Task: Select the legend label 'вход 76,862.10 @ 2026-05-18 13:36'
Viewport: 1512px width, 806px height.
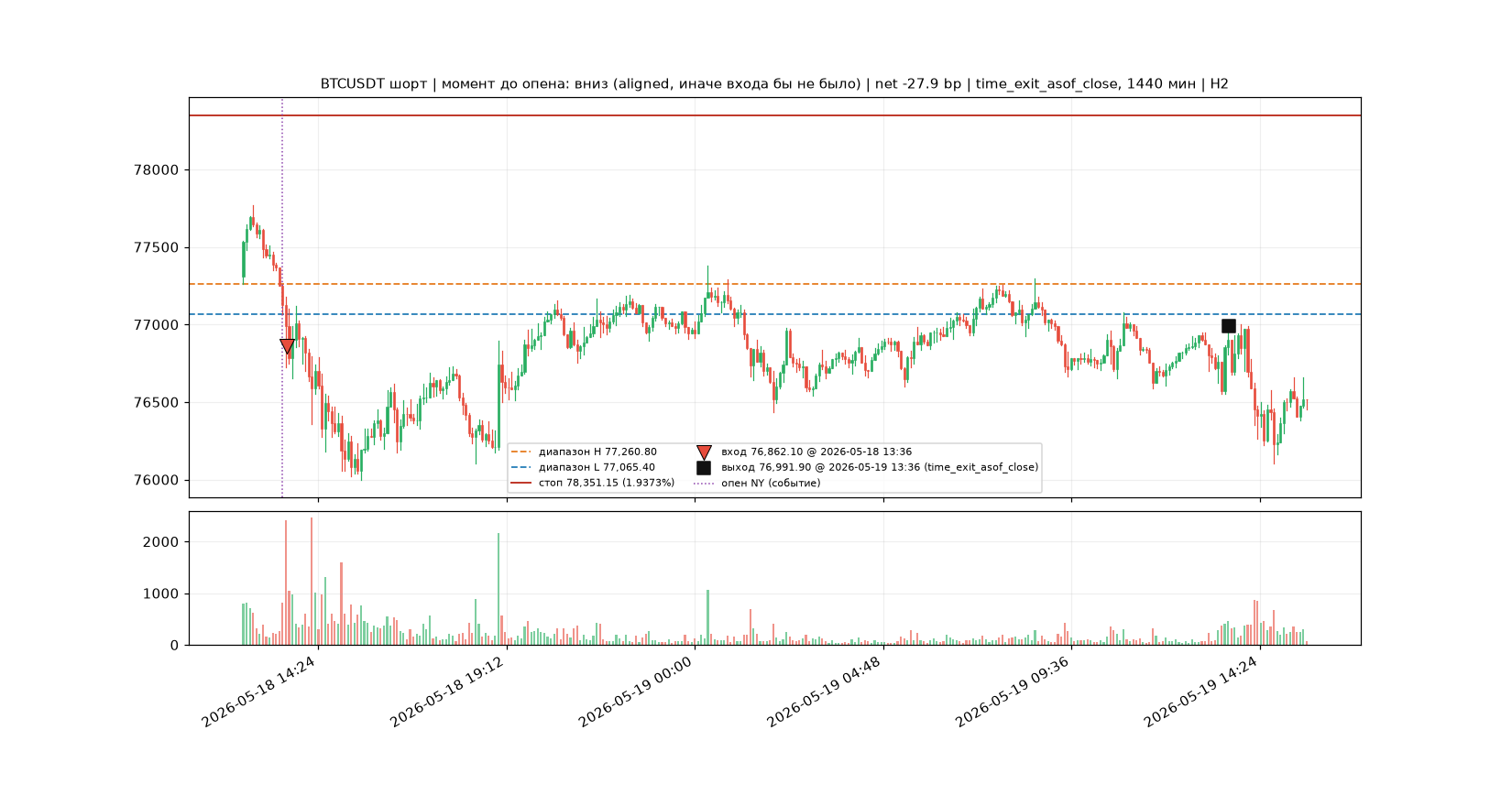Action: coord(816,452)
